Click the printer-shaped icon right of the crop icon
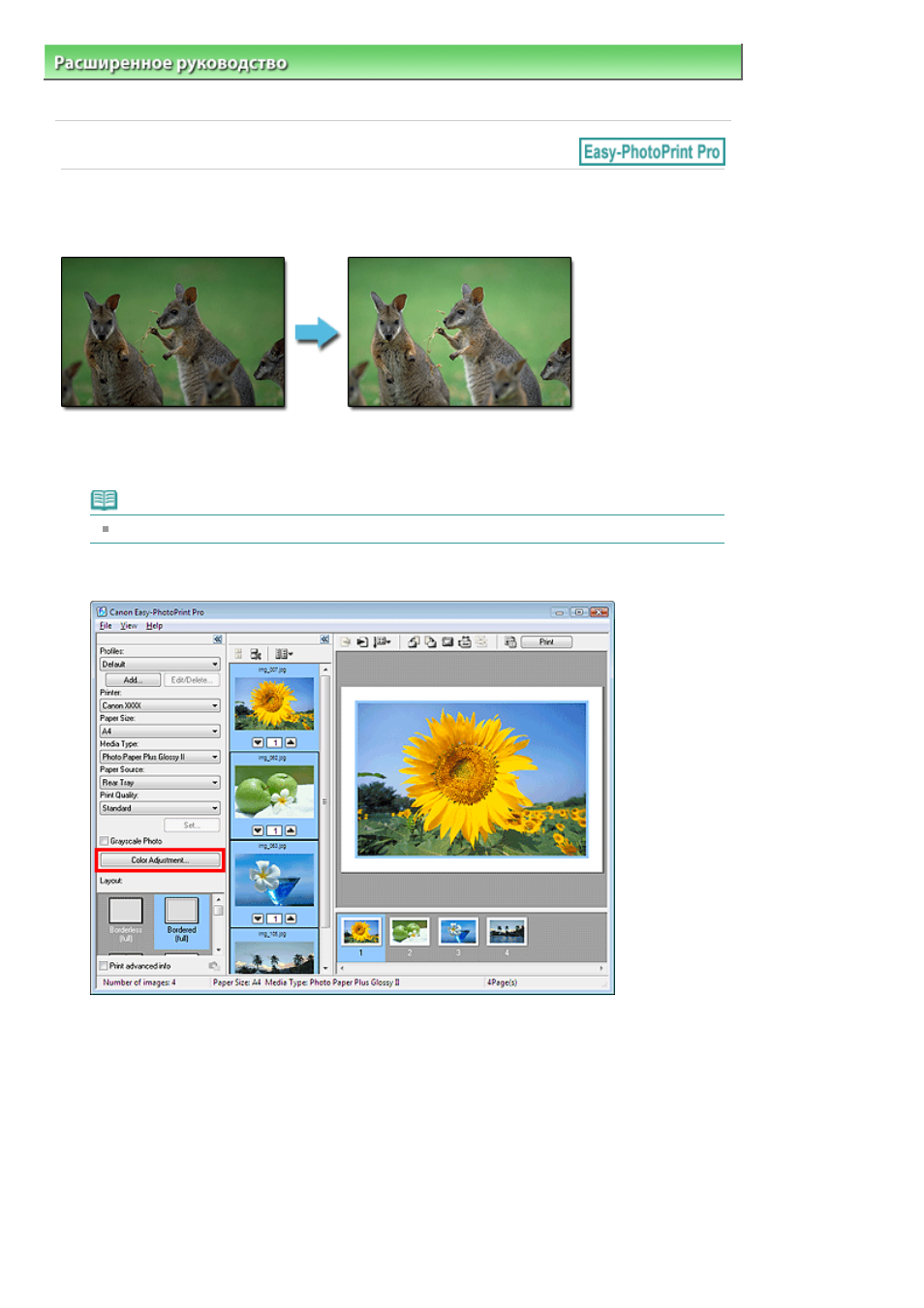Image resolution: width=924 pixels, height=1308 pixels. click(x=465, y=641)
